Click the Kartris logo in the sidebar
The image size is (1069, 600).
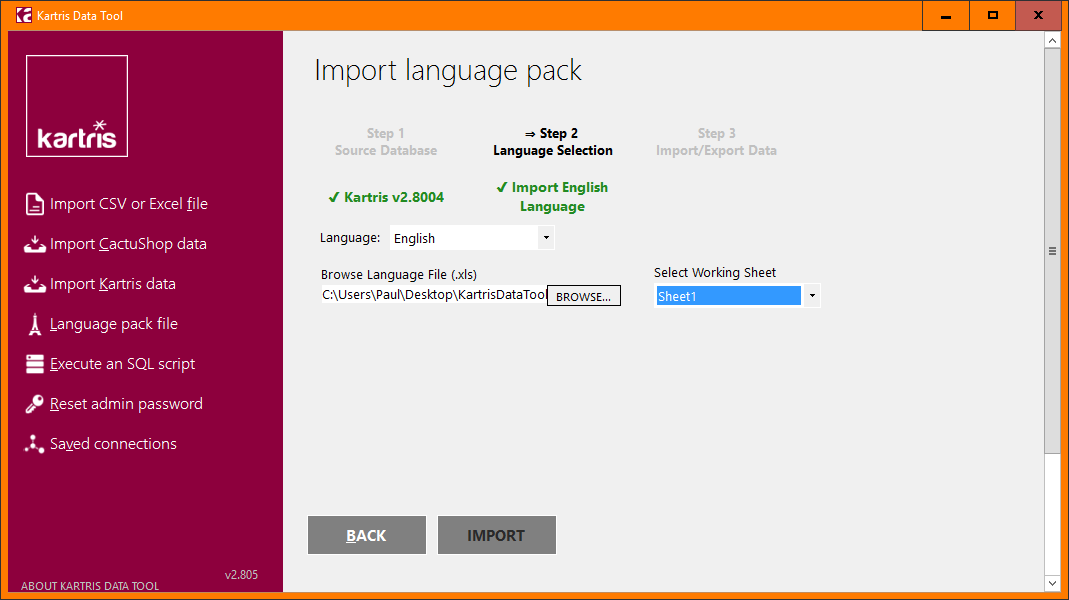[x=77, y=106]
